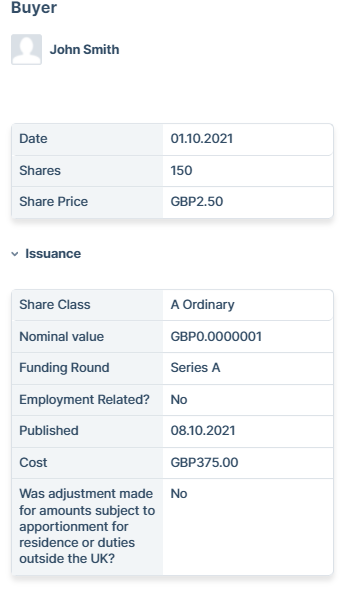This screenshot has width=362, height=593.
Task: Click the apportionment adjustment question label
Action: (x=87, y=526)
